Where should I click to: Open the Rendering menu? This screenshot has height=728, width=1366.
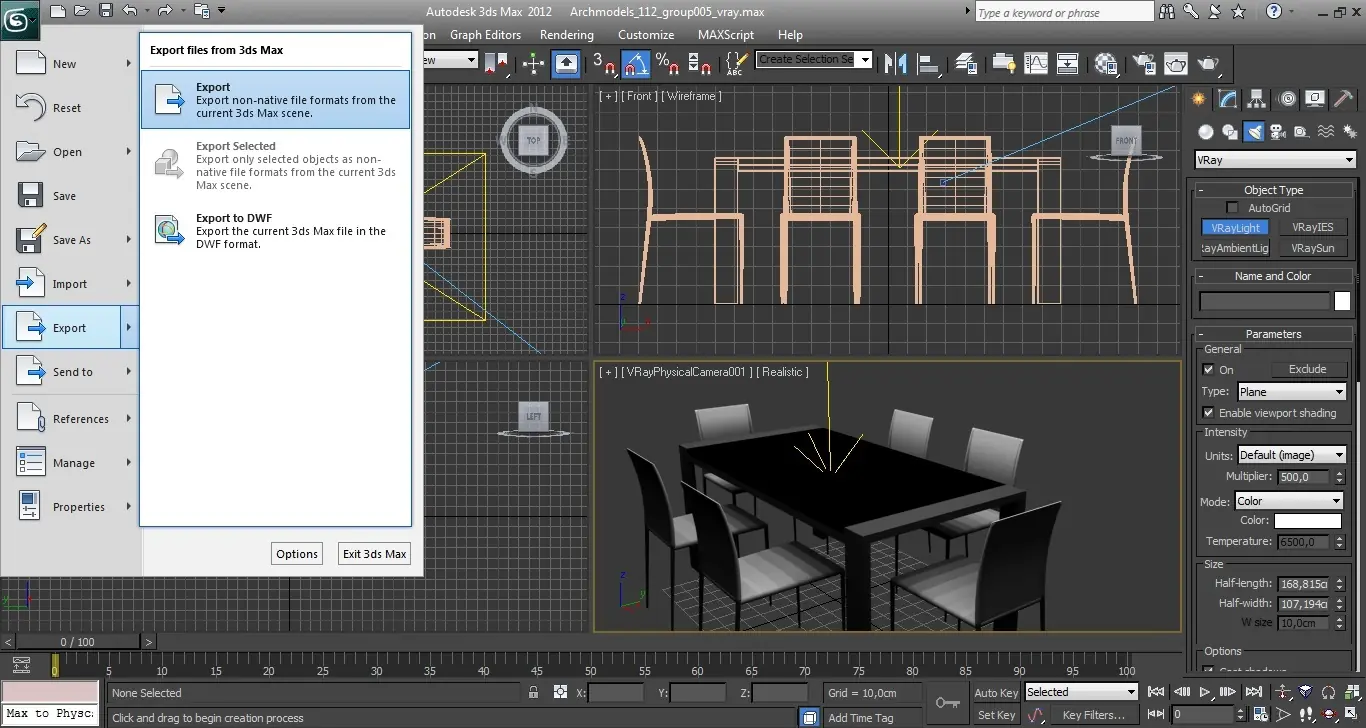[x=567, y=35]
